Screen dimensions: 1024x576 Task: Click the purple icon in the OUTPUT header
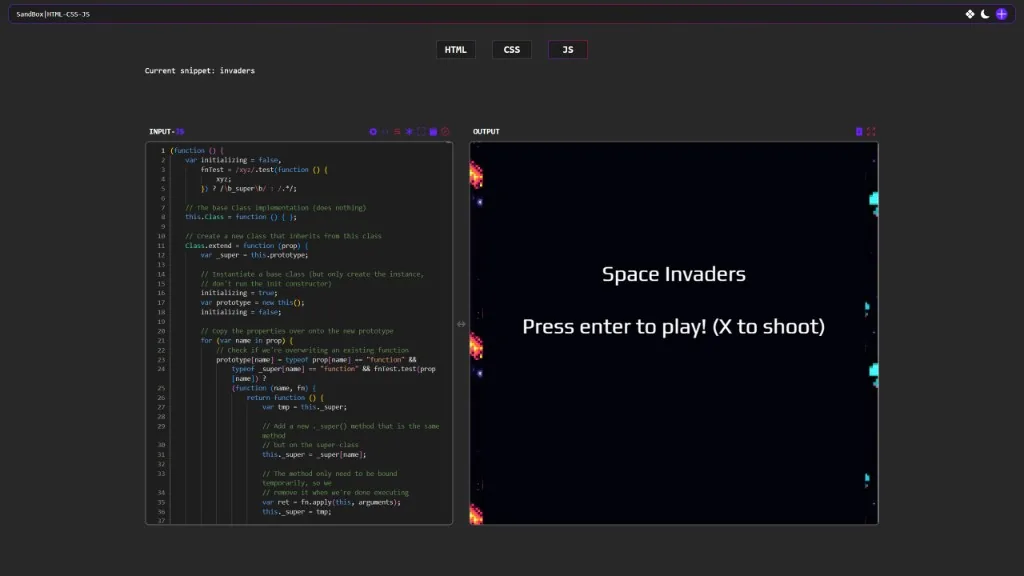coord(859,131)
